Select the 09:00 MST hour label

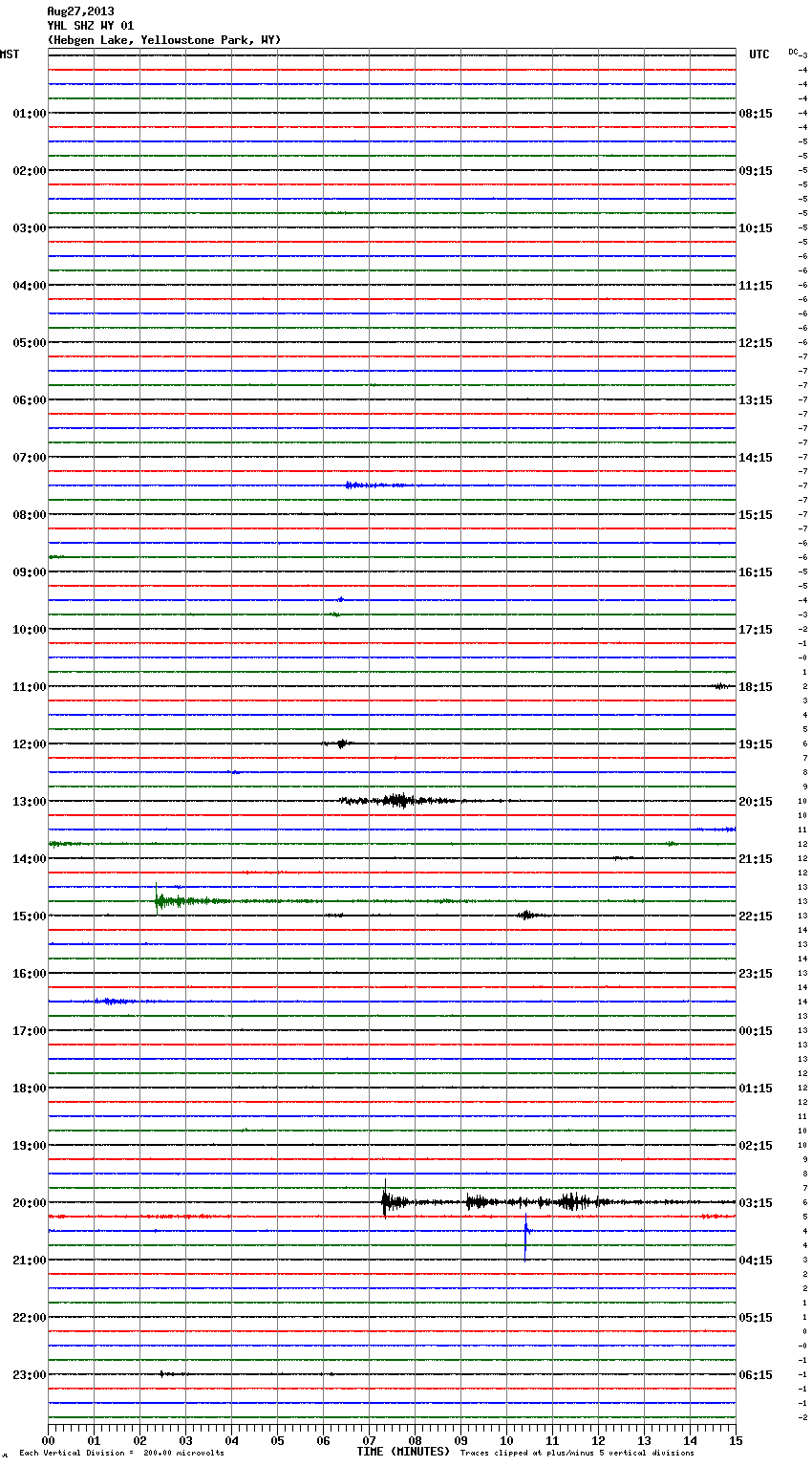point(29,571)
